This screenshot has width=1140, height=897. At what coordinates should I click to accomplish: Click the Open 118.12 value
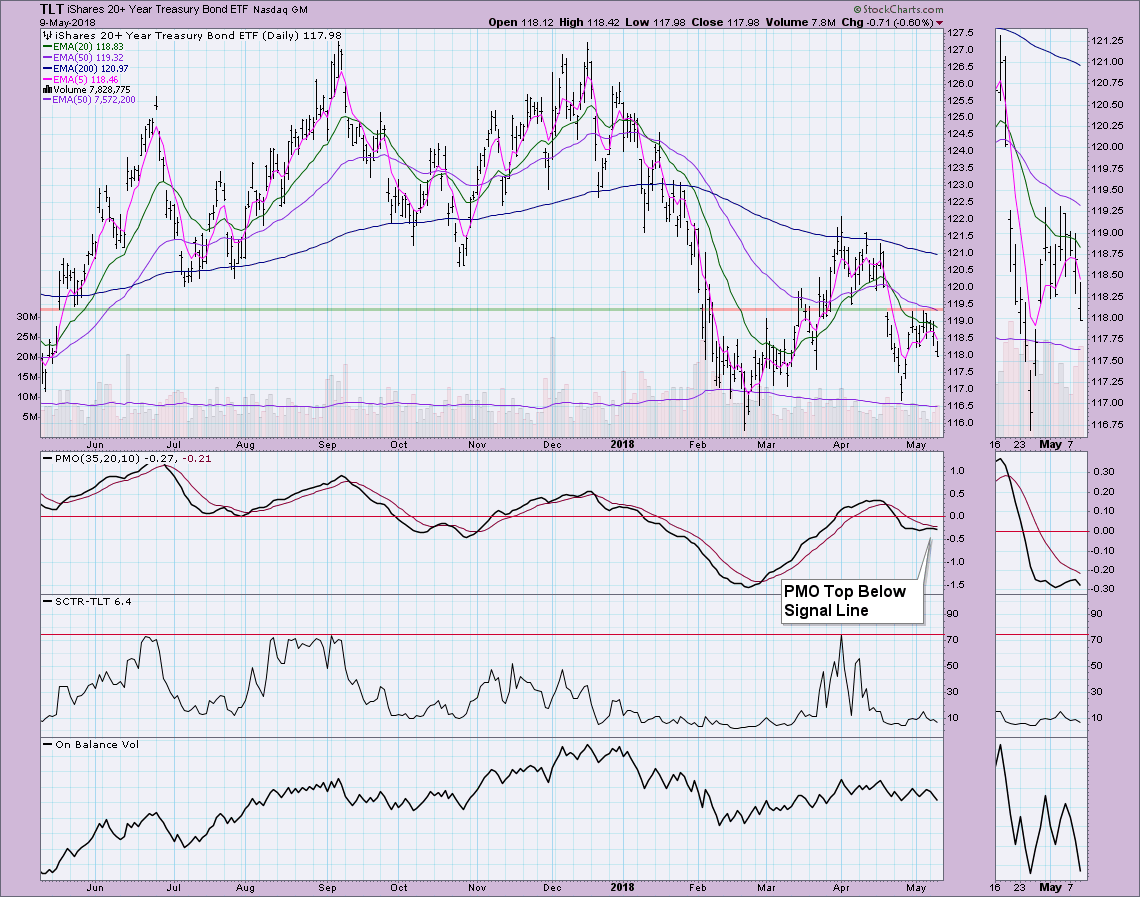pos(521,23)
